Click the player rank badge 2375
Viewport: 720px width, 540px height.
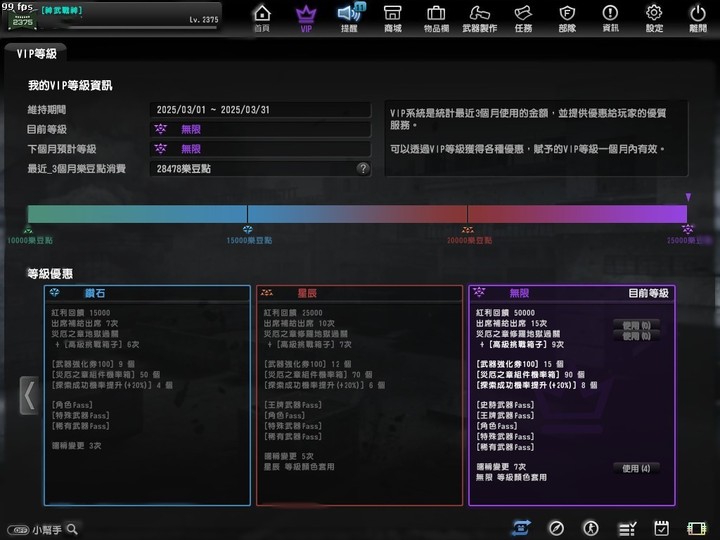pos(22,20)
